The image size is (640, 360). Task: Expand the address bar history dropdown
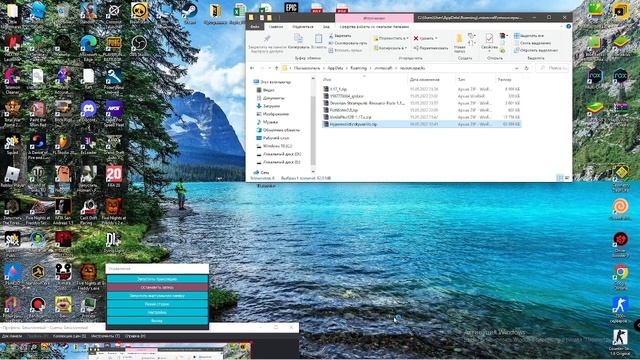click(517, 68)
